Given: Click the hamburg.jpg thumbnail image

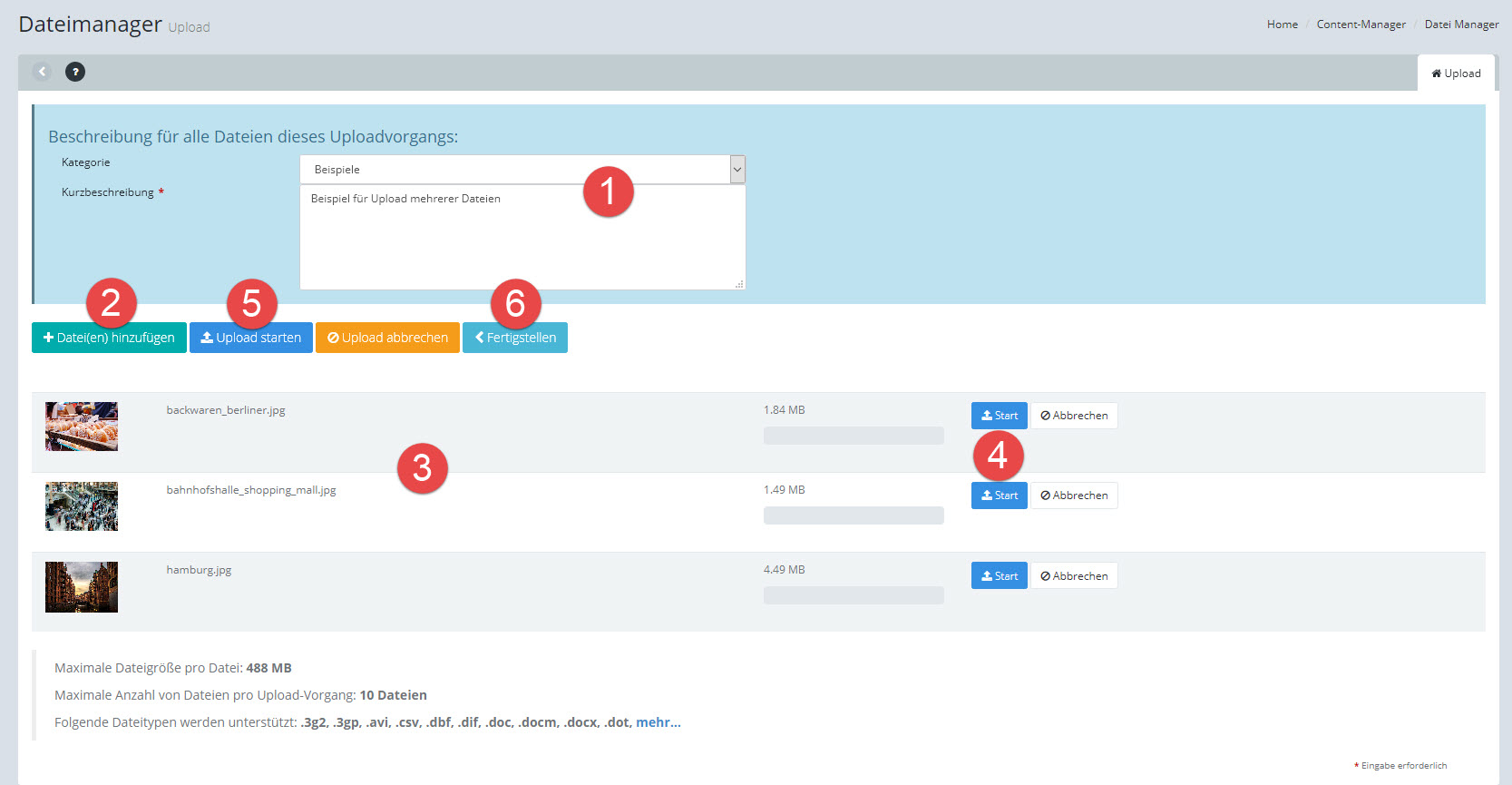Looking at the screenshot, I should coord(82,587).
